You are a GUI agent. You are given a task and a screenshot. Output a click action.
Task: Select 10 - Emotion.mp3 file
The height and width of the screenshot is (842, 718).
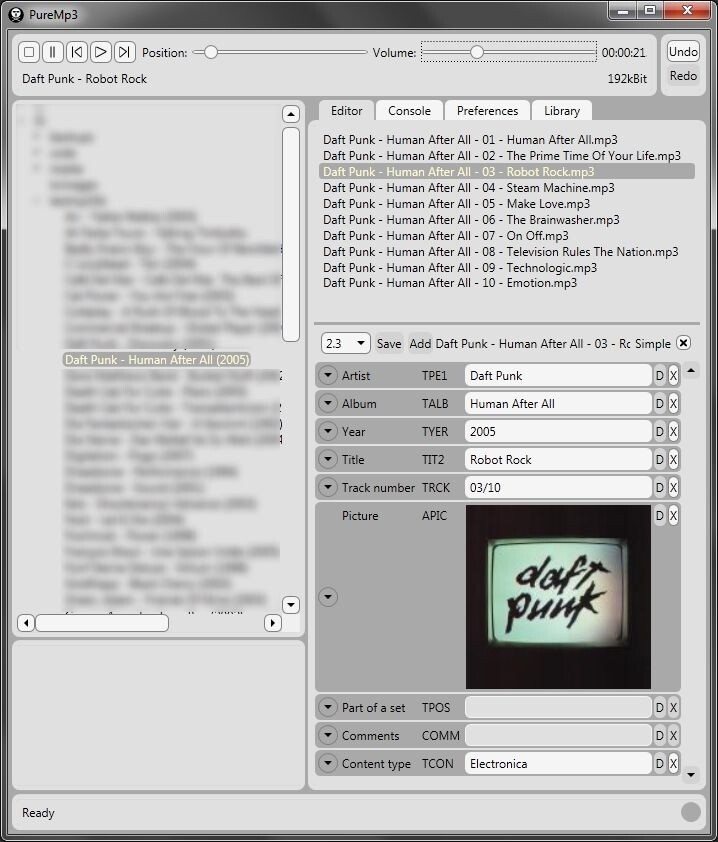tap(449, 282)
